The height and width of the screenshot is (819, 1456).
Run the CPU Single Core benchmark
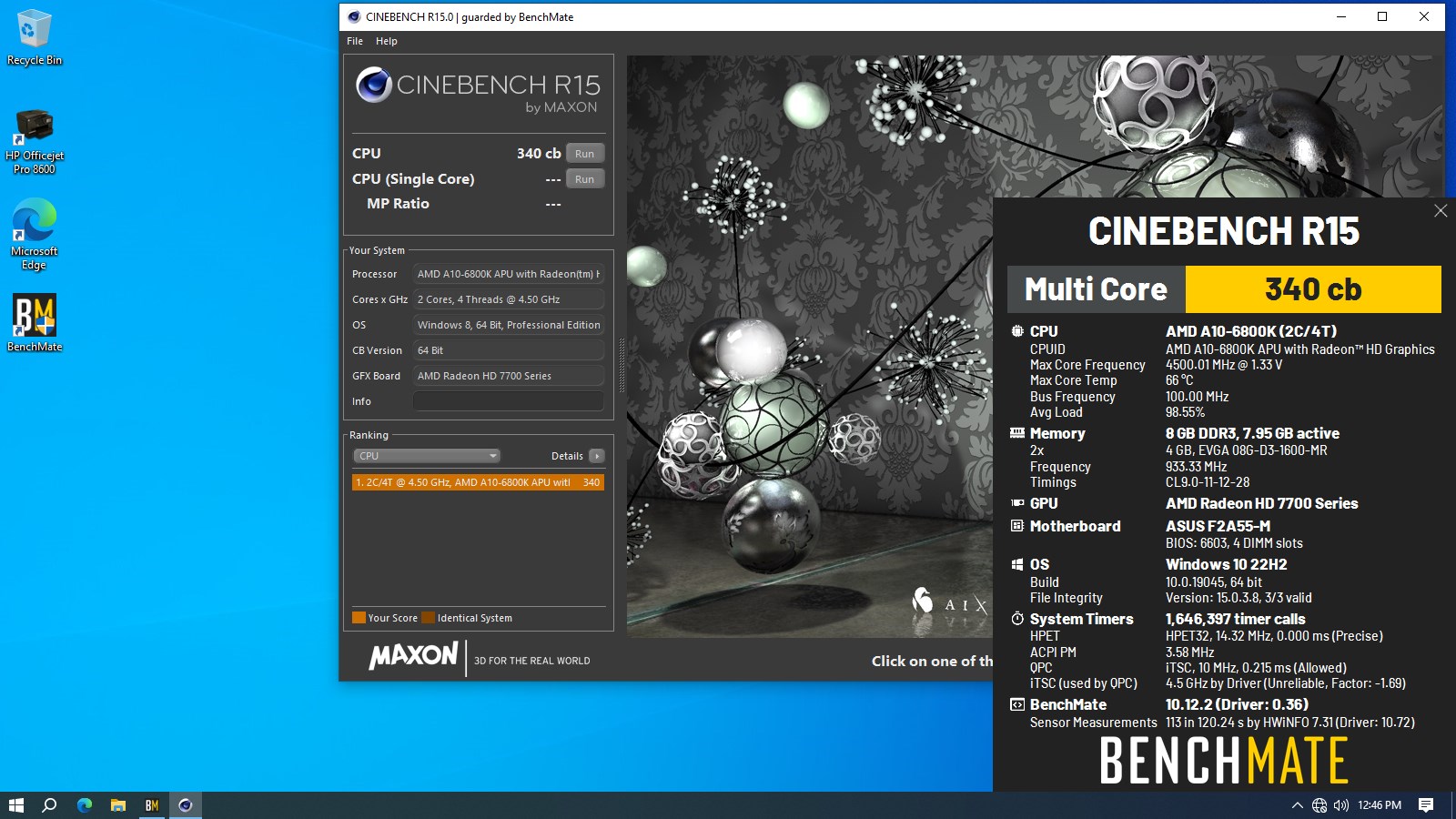click(x=585, y=179)
